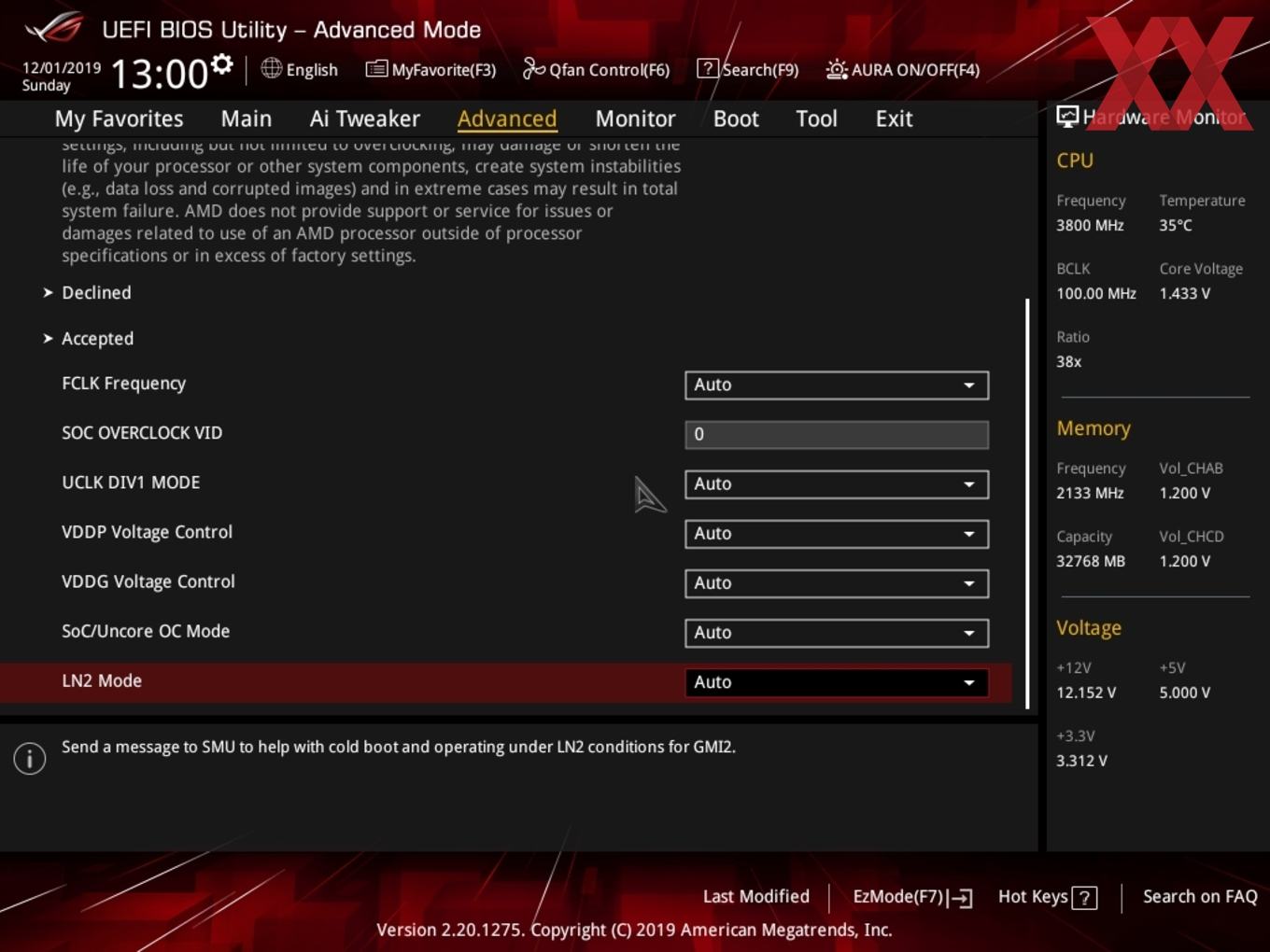Switch to EzMode(F7)
The image size is (1270, 952).
click(x=912, y=897)
